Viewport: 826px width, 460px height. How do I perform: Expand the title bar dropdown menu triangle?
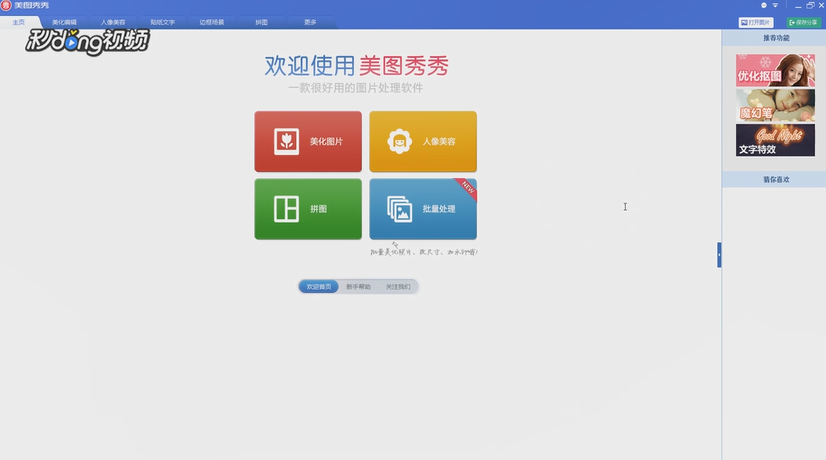tap(775, 5)
